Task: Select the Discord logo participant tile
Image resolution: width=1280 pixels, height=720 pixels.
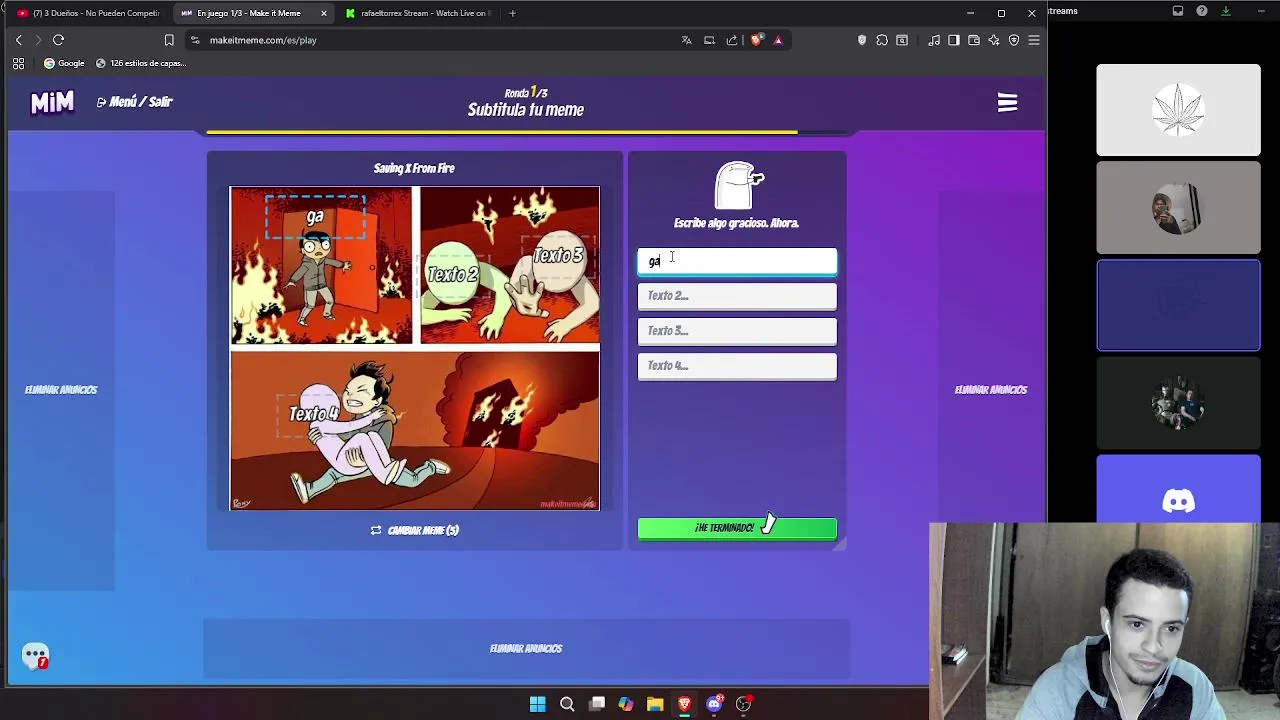Action: [x=1178, y=490]
